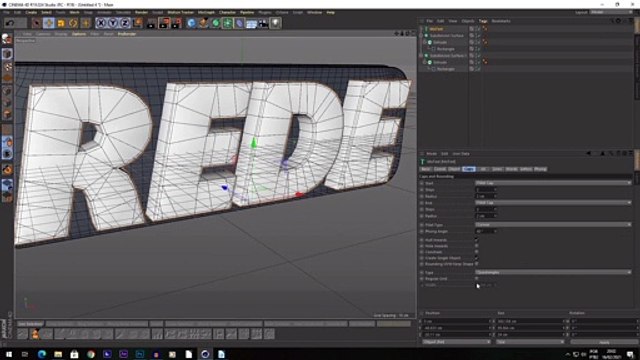Click the Floor environment icon
This screenshot has width=640, height=360.
[251, 23]
